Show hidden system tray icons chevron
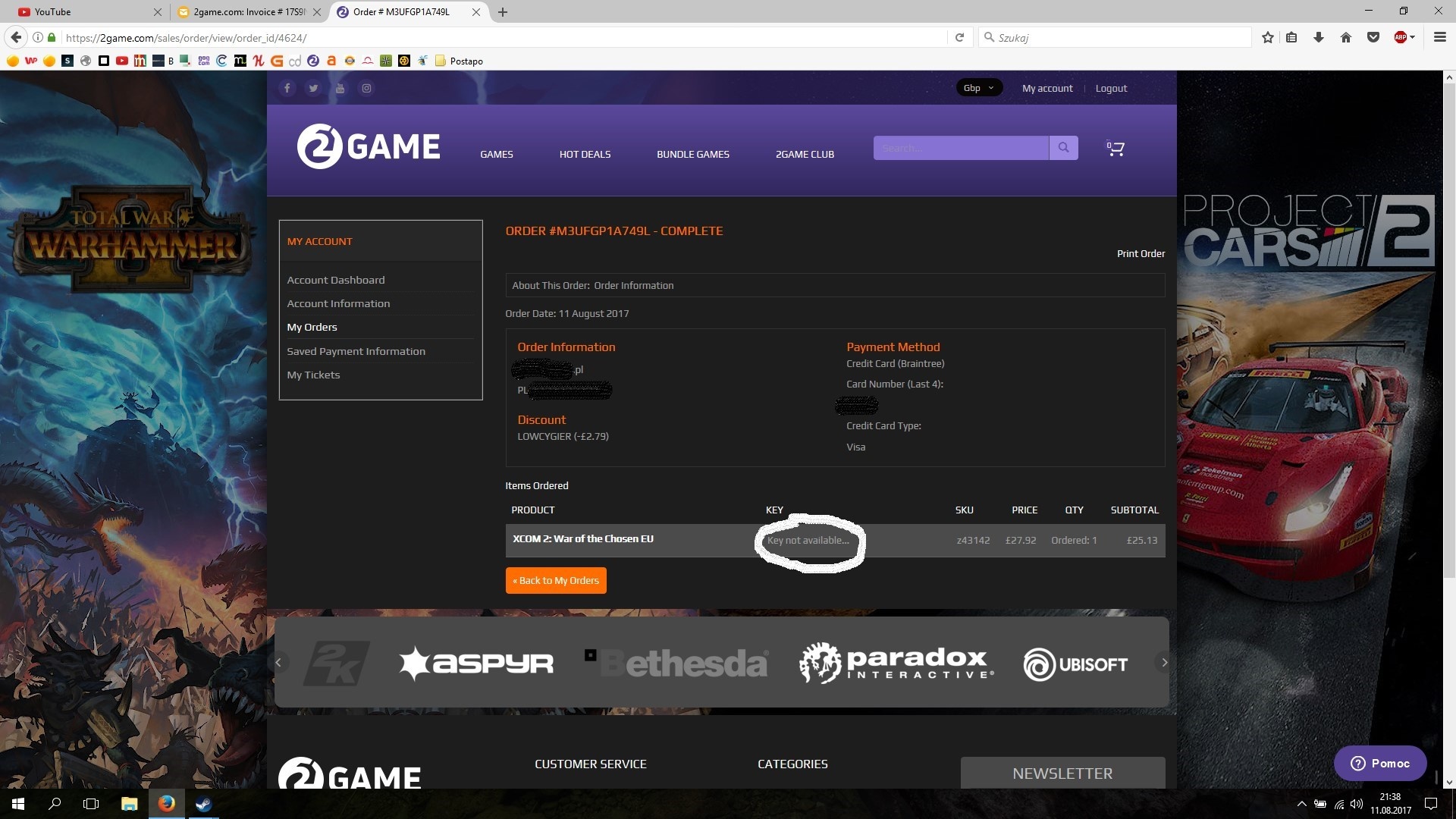Viewport: 1456px width, 819px height. [1301, 804]
